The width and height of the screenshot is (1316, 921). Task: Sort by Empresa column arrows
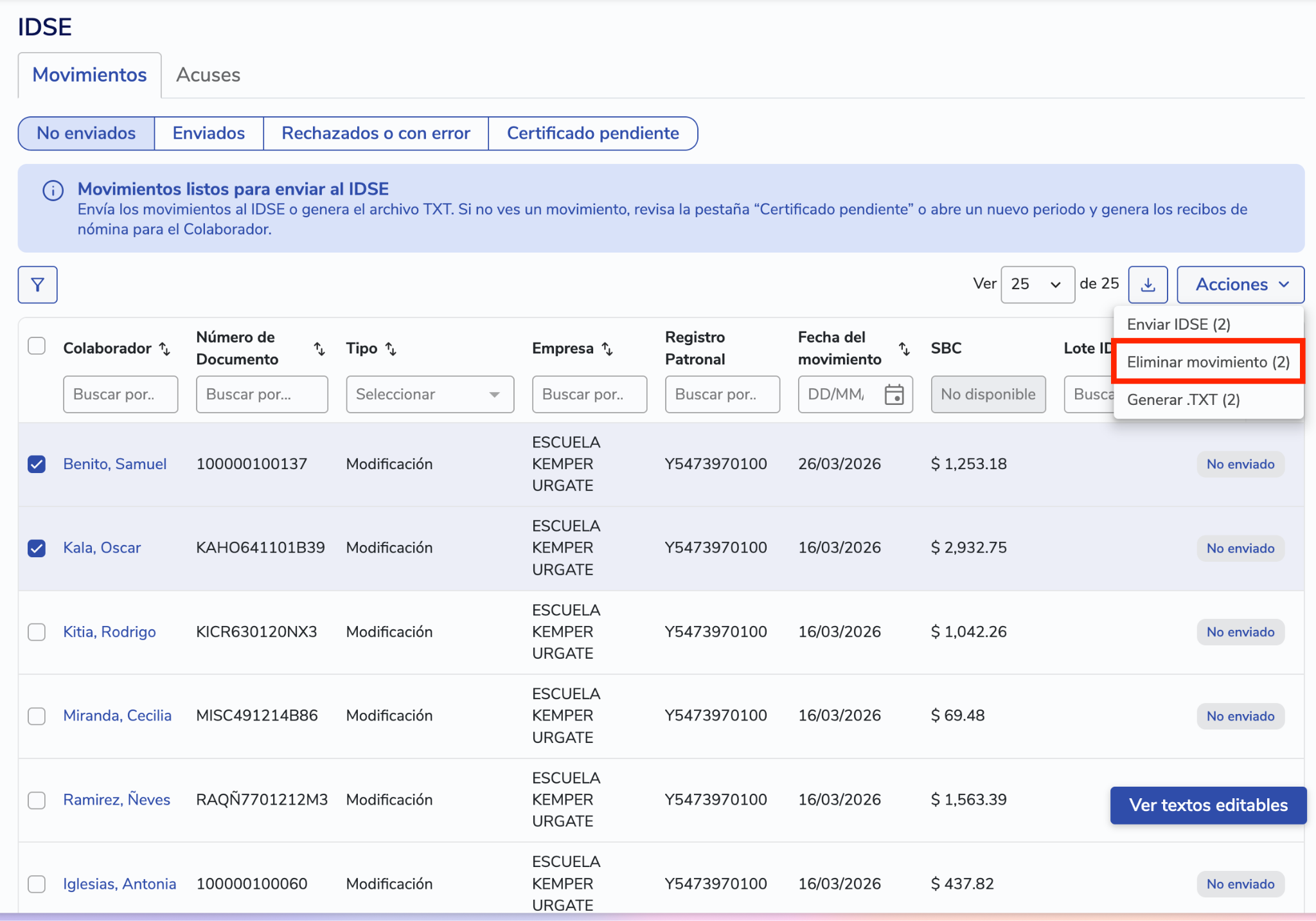tap(607, 348)
